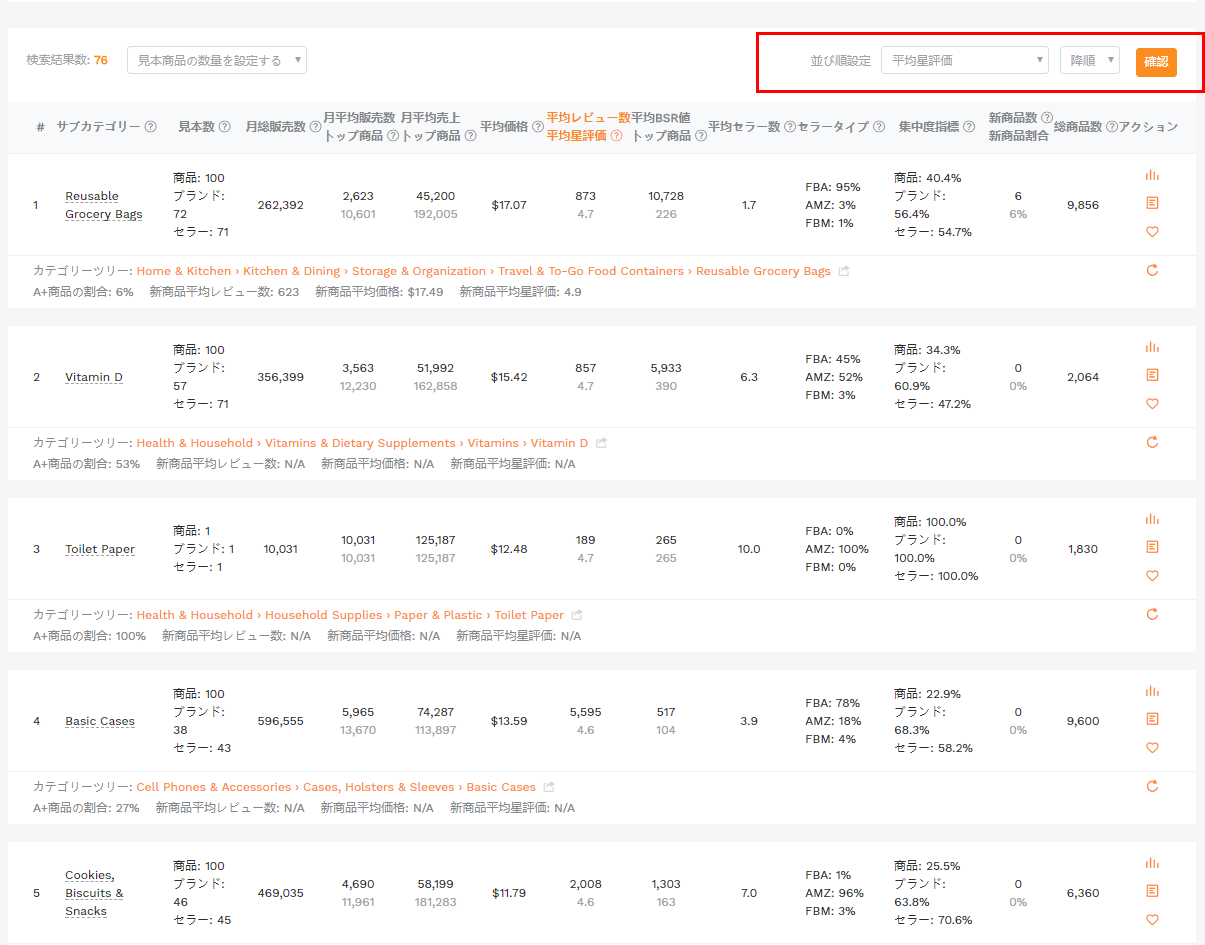Favorite Cookies, Biscuits & Snacks with heart icon
The height and width of the screenshot is (945, 1205).
point(1152,920)
